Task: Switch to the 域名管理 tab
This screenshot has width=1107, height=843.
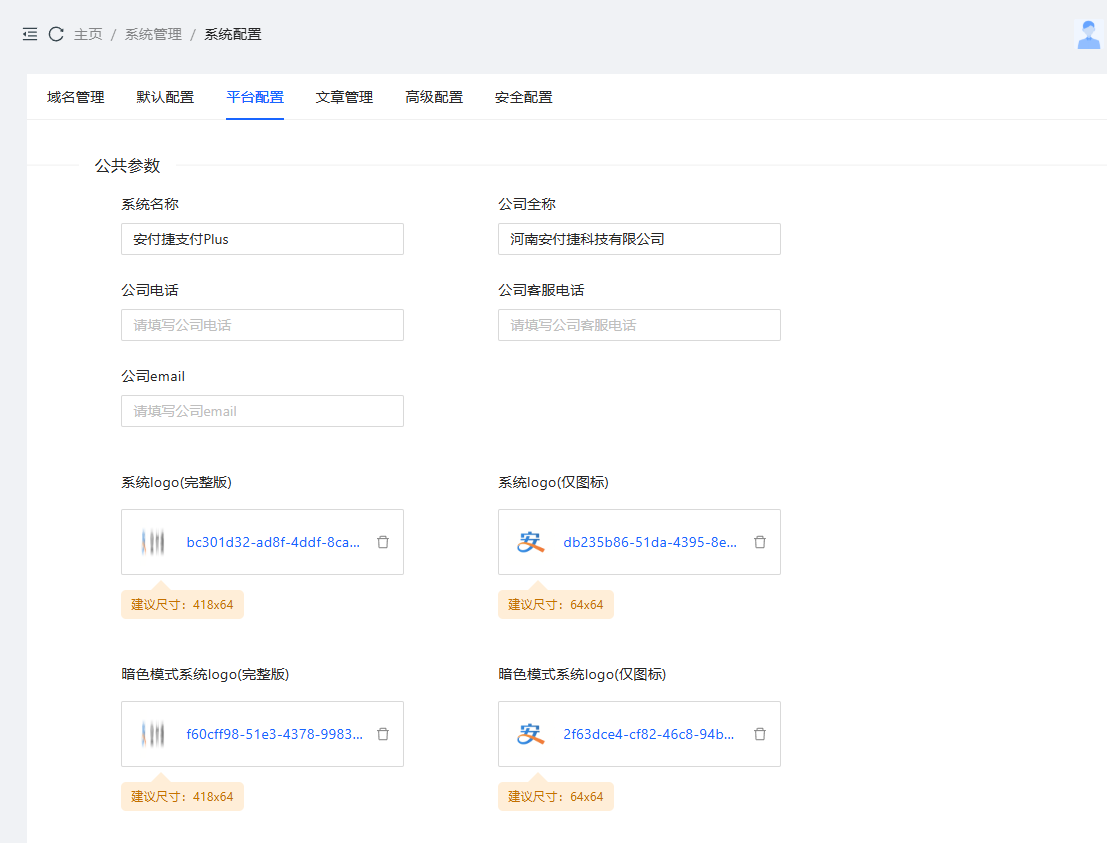Action: point(76,97)
